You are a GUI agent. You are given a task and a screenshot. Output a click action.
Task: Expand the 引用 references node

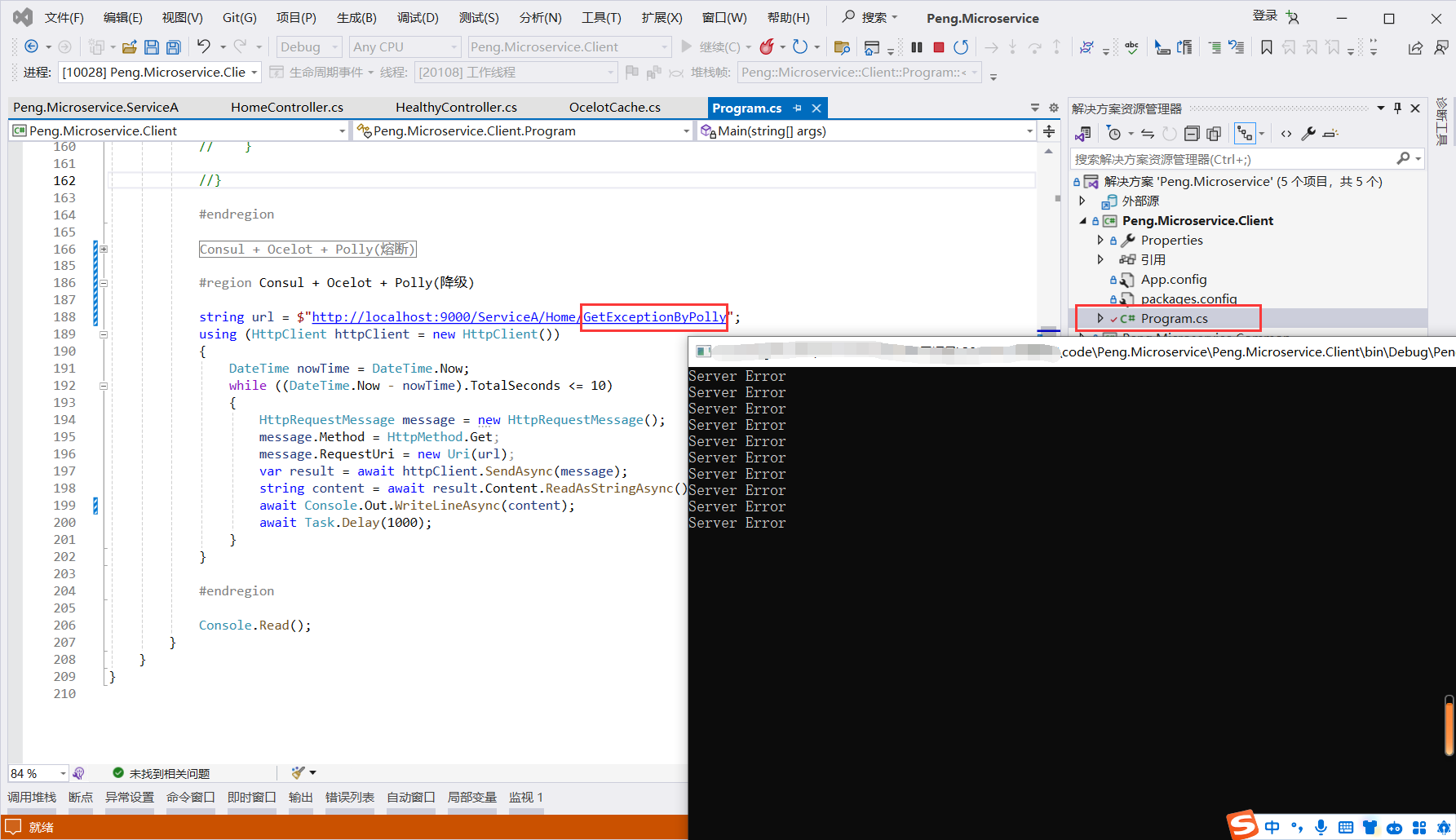pos(1100,259)
